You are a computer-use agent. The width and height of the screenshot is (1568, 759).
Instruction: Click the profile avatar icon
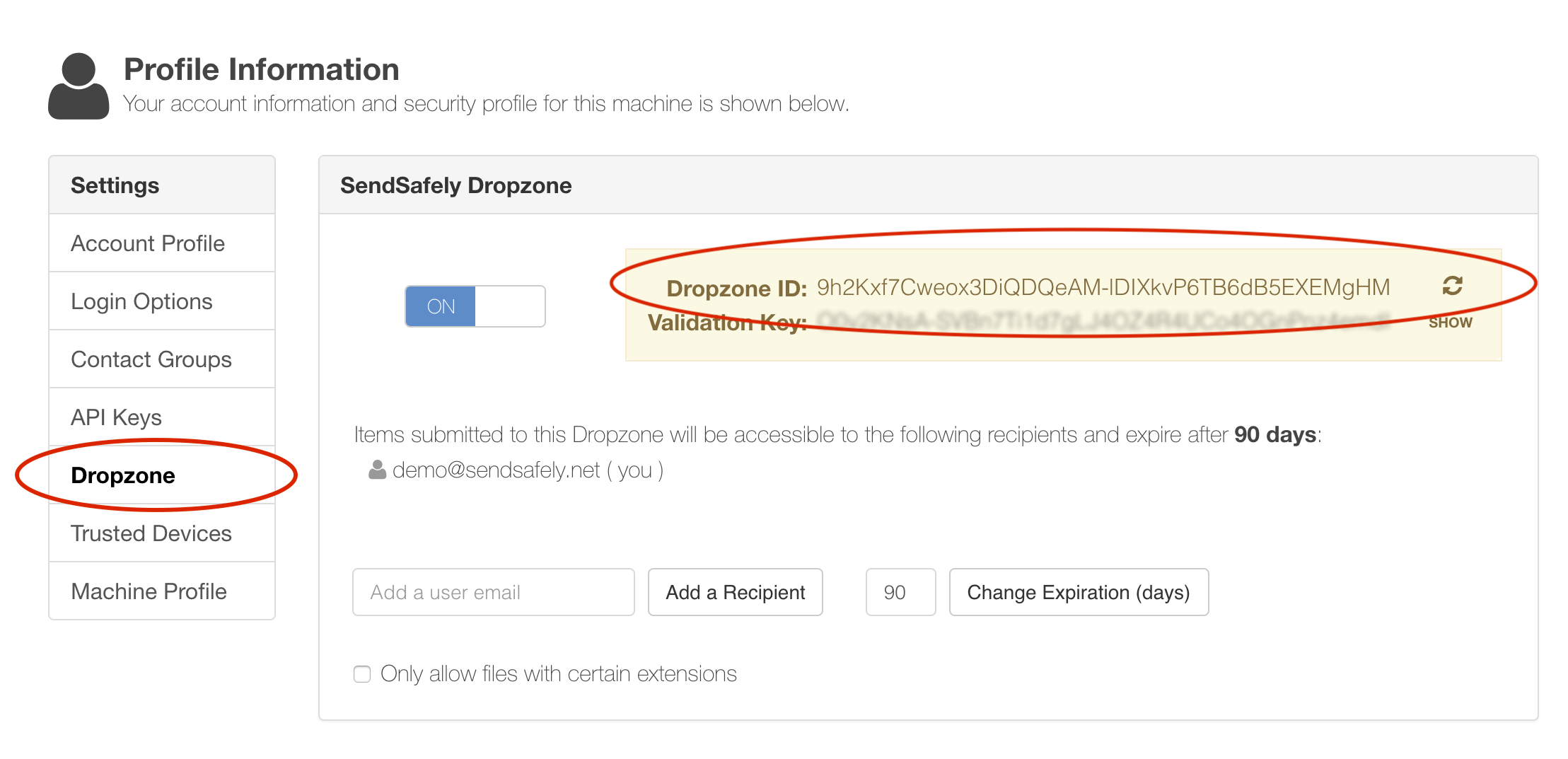pos(79,86)
